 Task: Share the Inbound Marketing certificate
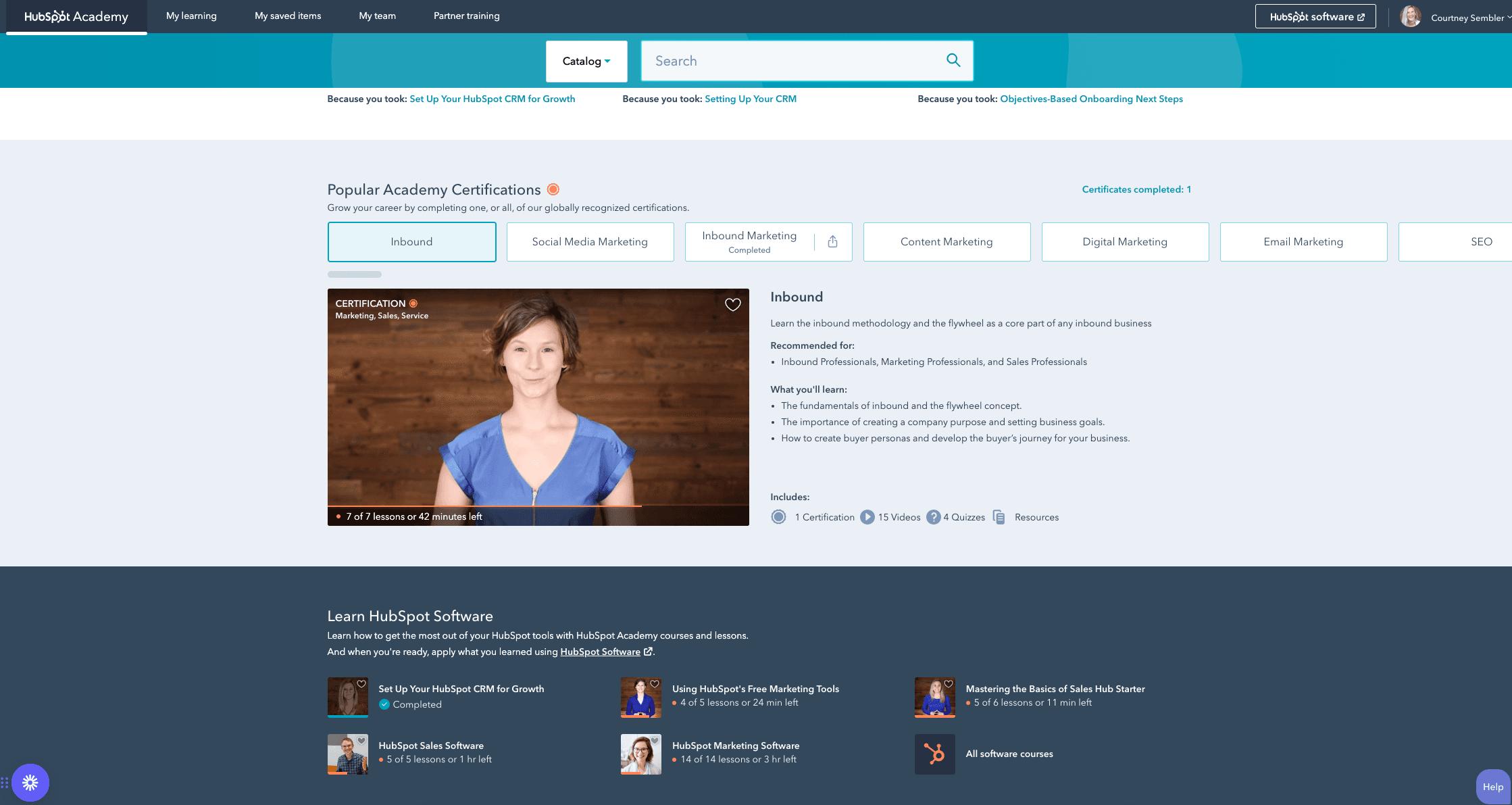pyautogui.click(x=832, y=242)
